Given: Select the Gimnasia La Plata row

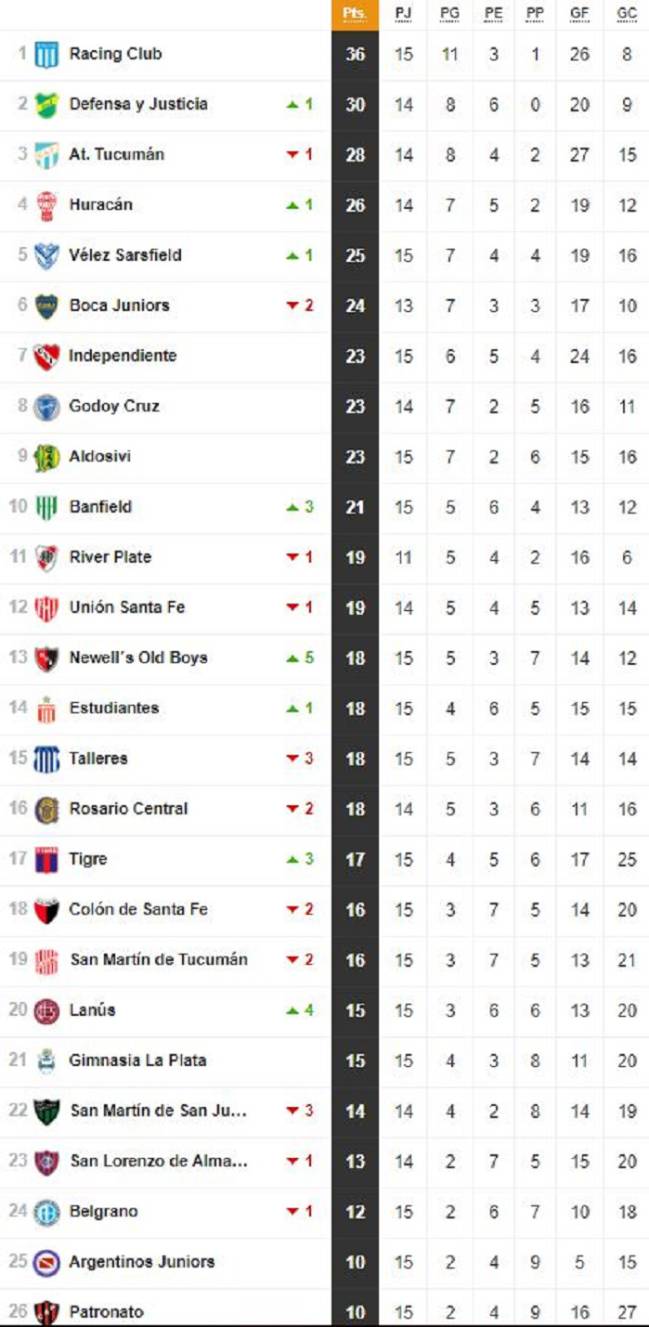Looking at the screenshot, I should click(x=324, y=1061).
